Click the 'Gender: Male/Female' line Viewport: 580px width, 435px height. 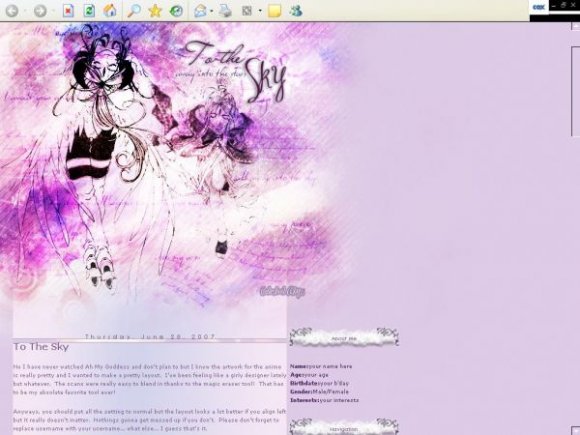pos(320,391)
